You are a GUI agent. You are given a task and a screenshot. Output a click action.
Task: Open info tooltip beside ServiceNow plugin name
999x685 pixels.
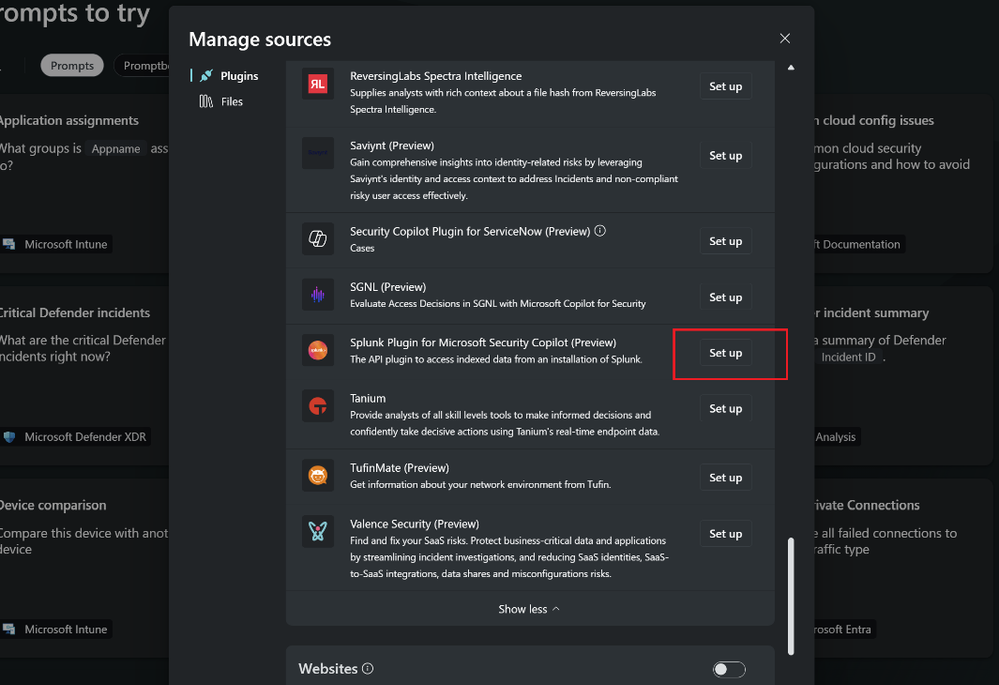pyautogui.click(x=600, y=231)
